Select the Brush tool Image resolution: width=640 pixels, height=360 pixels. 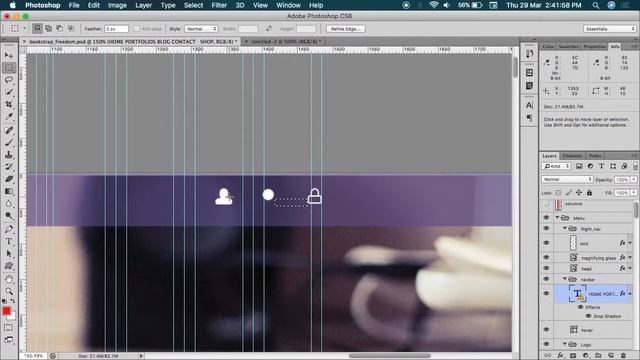(9, 142)
